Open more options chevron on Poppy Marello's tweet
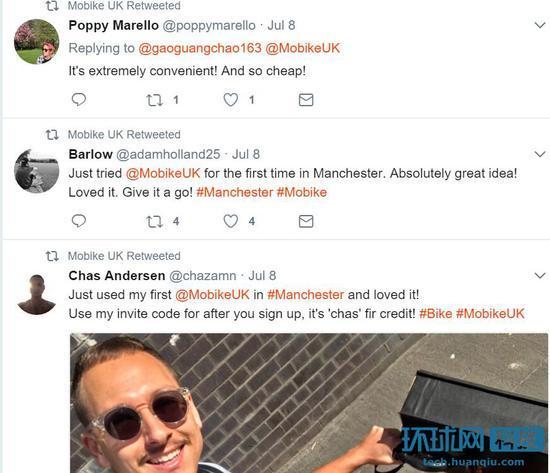Screen dimensions: 550x473 (540, 25)
